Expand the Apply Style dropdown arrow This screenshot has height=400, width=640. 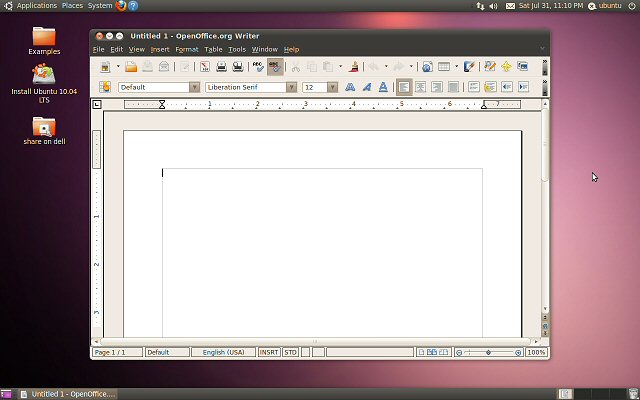click(x=194, y=87)
